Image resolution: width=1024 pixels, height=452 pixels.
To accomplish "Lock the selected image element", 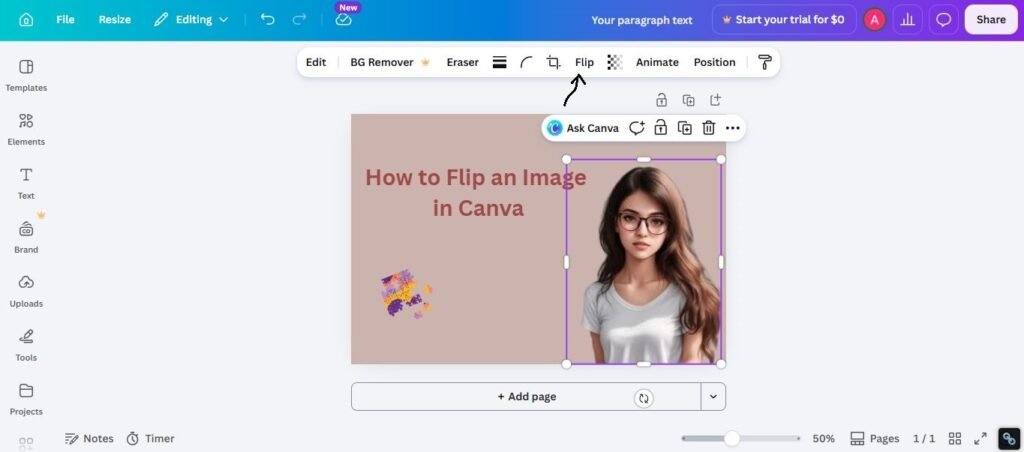I will tap(661, 128).
